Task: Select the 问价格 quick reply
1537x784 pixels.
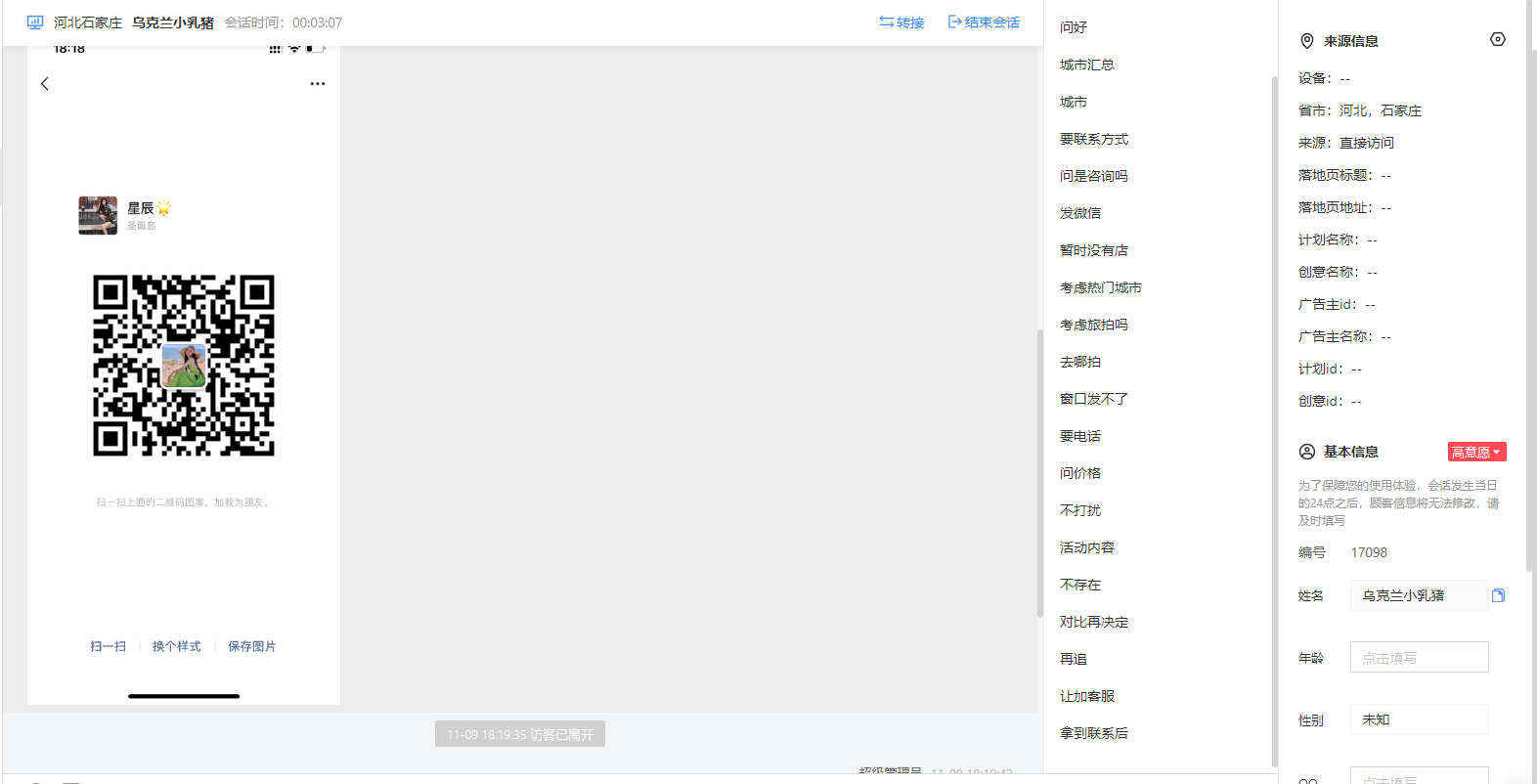Action: (x=1080, y=473)
